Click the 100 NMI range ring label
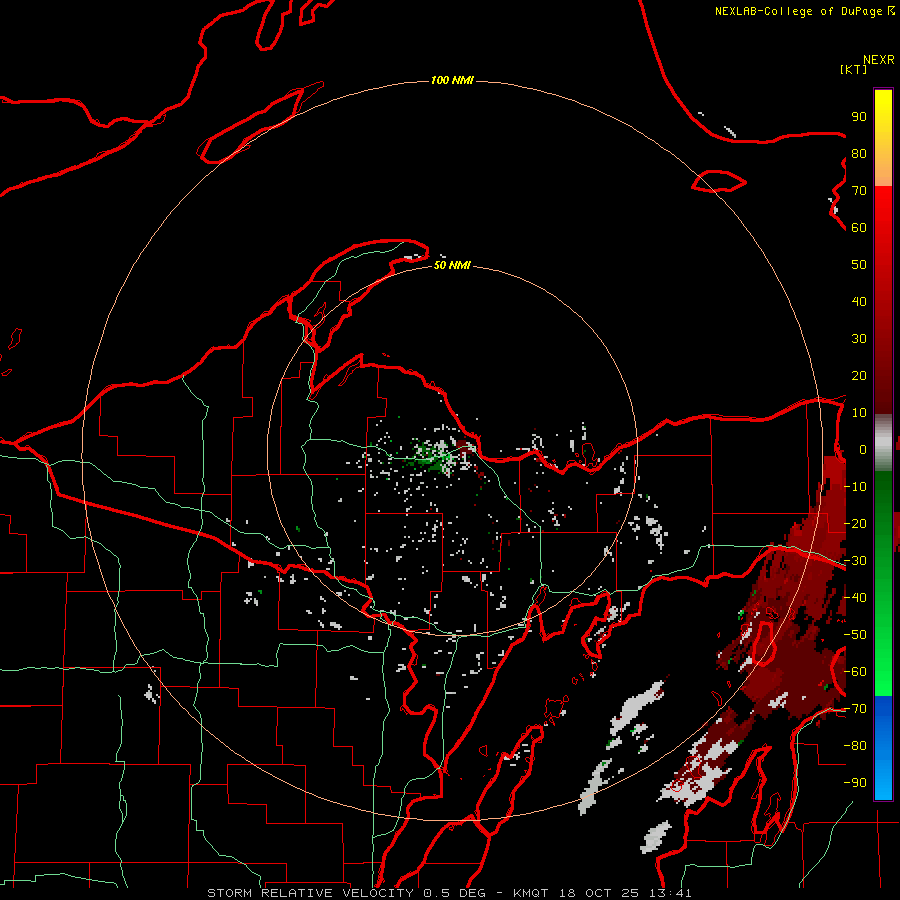 click(452, 80)
